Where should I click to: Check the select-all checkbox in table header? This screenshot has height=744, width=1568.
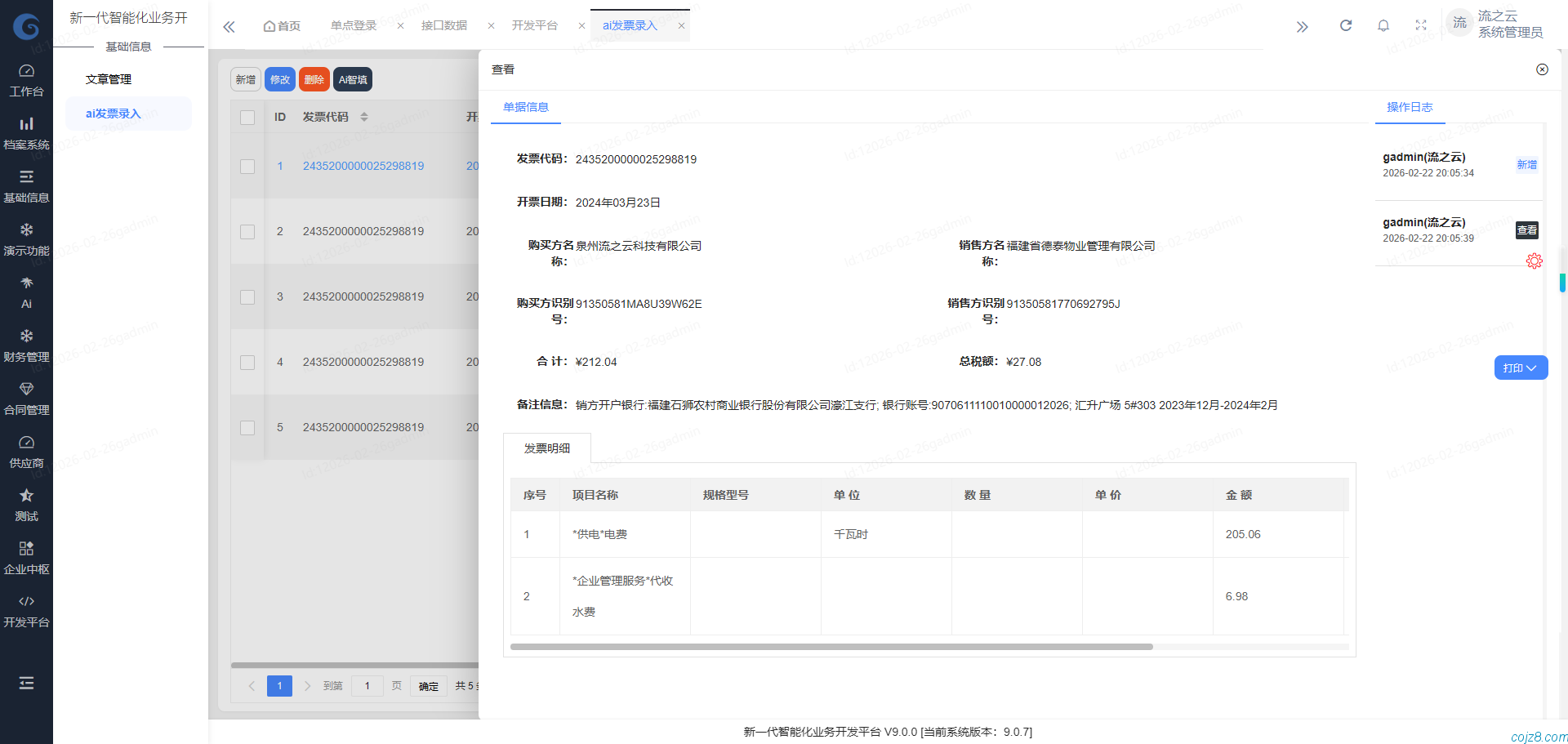(x=247, y=117)
